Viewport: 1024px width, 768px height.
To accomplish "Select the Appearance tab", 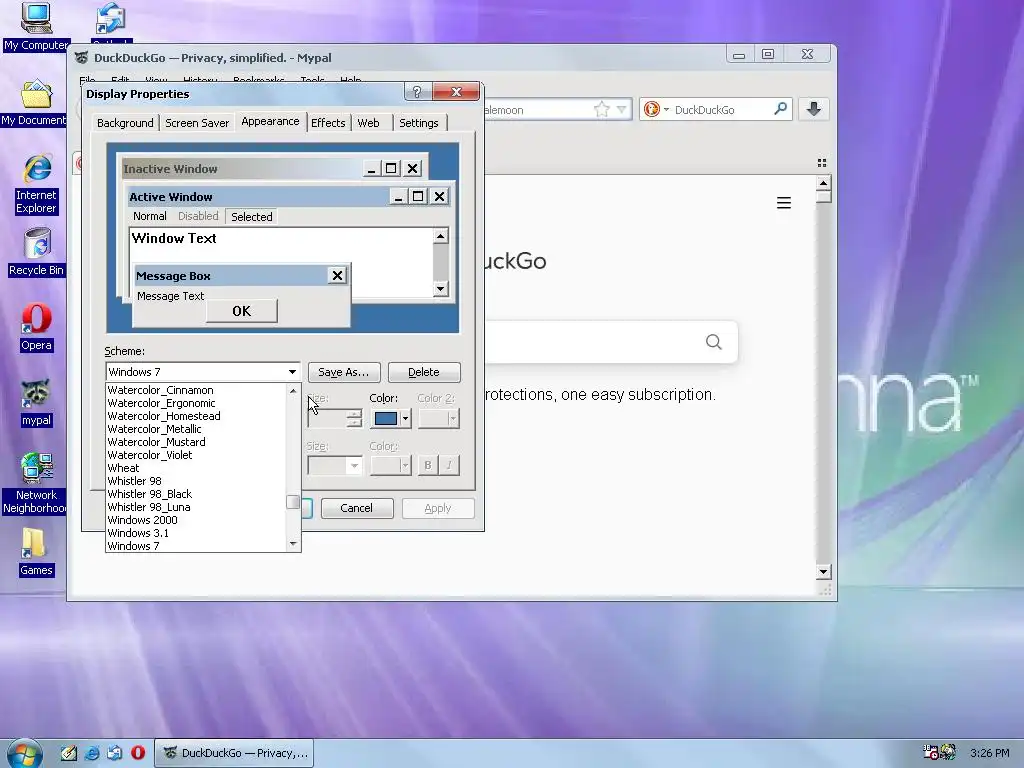I will coord(270,121).
